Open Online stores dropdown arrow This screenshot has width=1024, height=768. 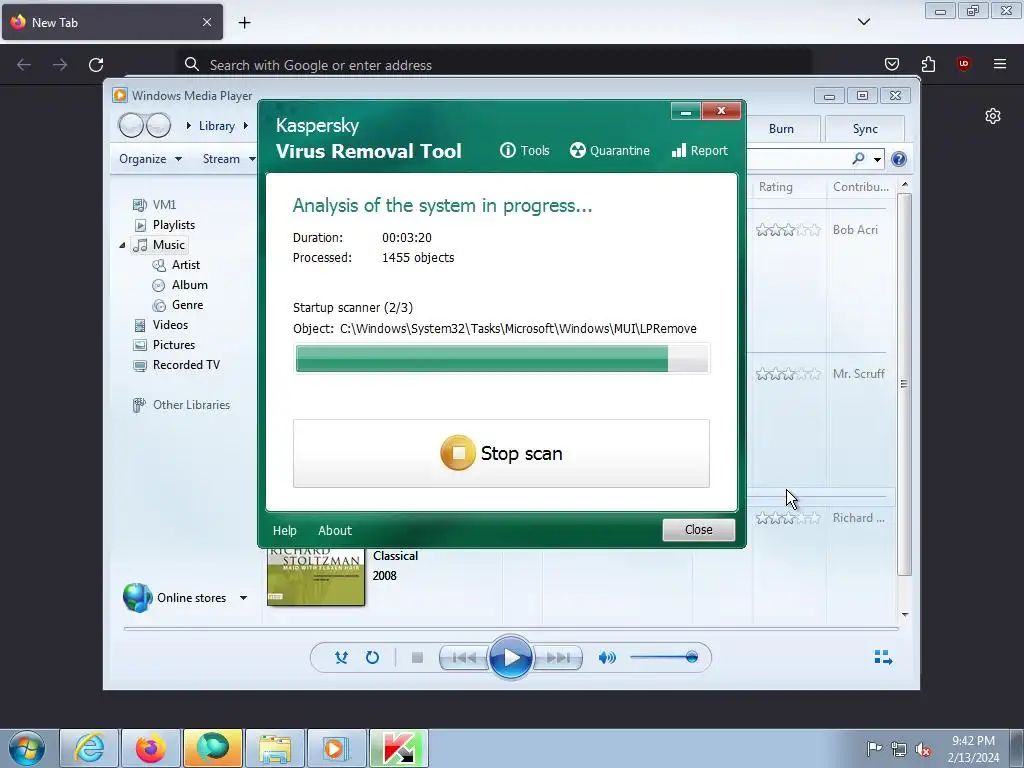pos(243,598)
